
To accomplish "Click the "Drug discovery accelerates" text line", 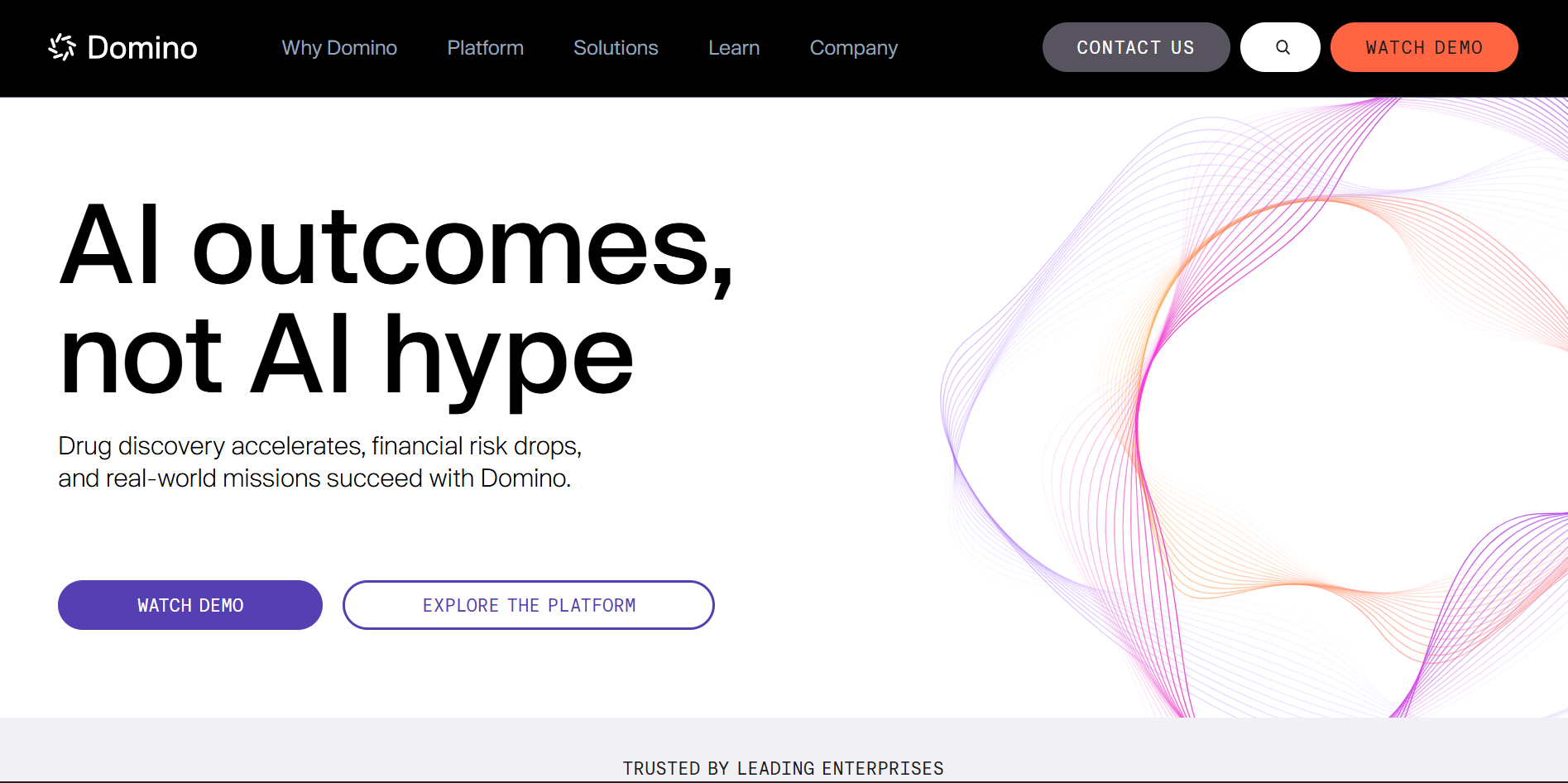I will [x=319, y=446].
